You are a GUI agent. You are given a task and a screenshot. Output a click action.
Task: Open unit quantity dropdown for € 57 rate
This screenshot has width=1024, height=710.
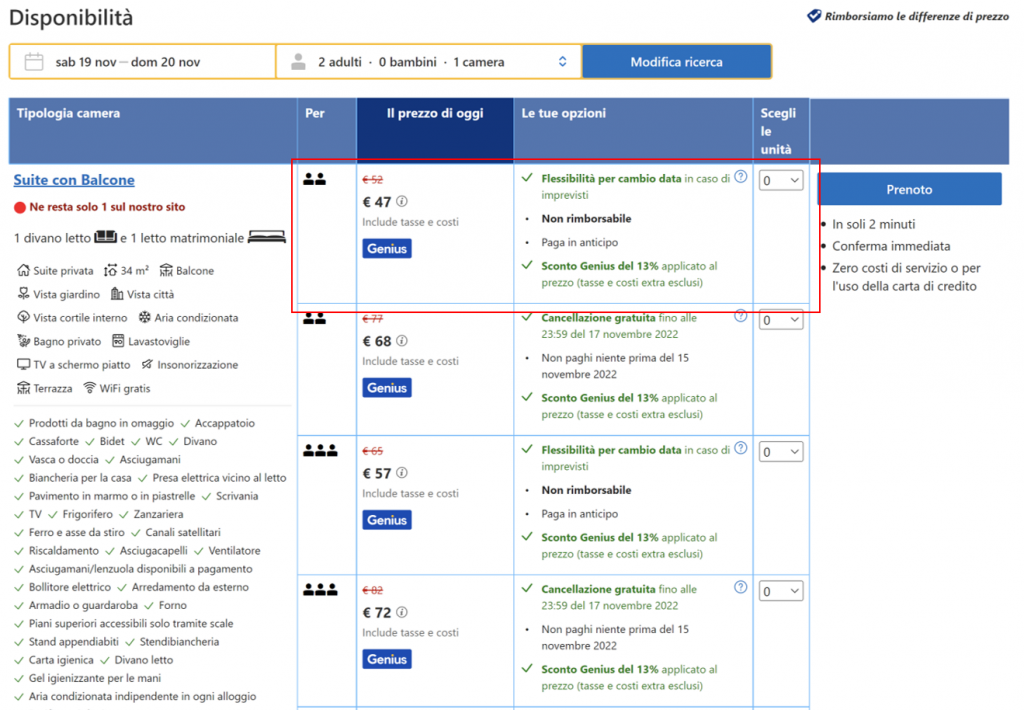pyautogui.click(x=780, y=452)
